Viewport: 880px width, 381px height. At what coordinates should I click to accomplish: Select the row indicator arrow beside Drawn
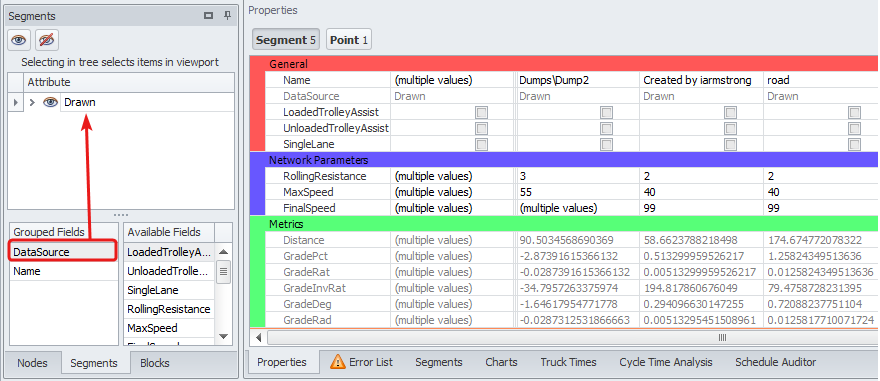tap(16, 102)
